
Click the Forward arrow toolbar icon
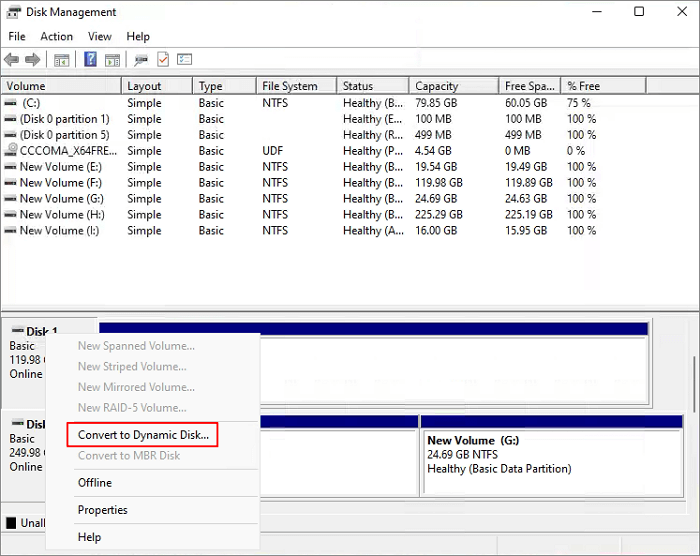33,60
